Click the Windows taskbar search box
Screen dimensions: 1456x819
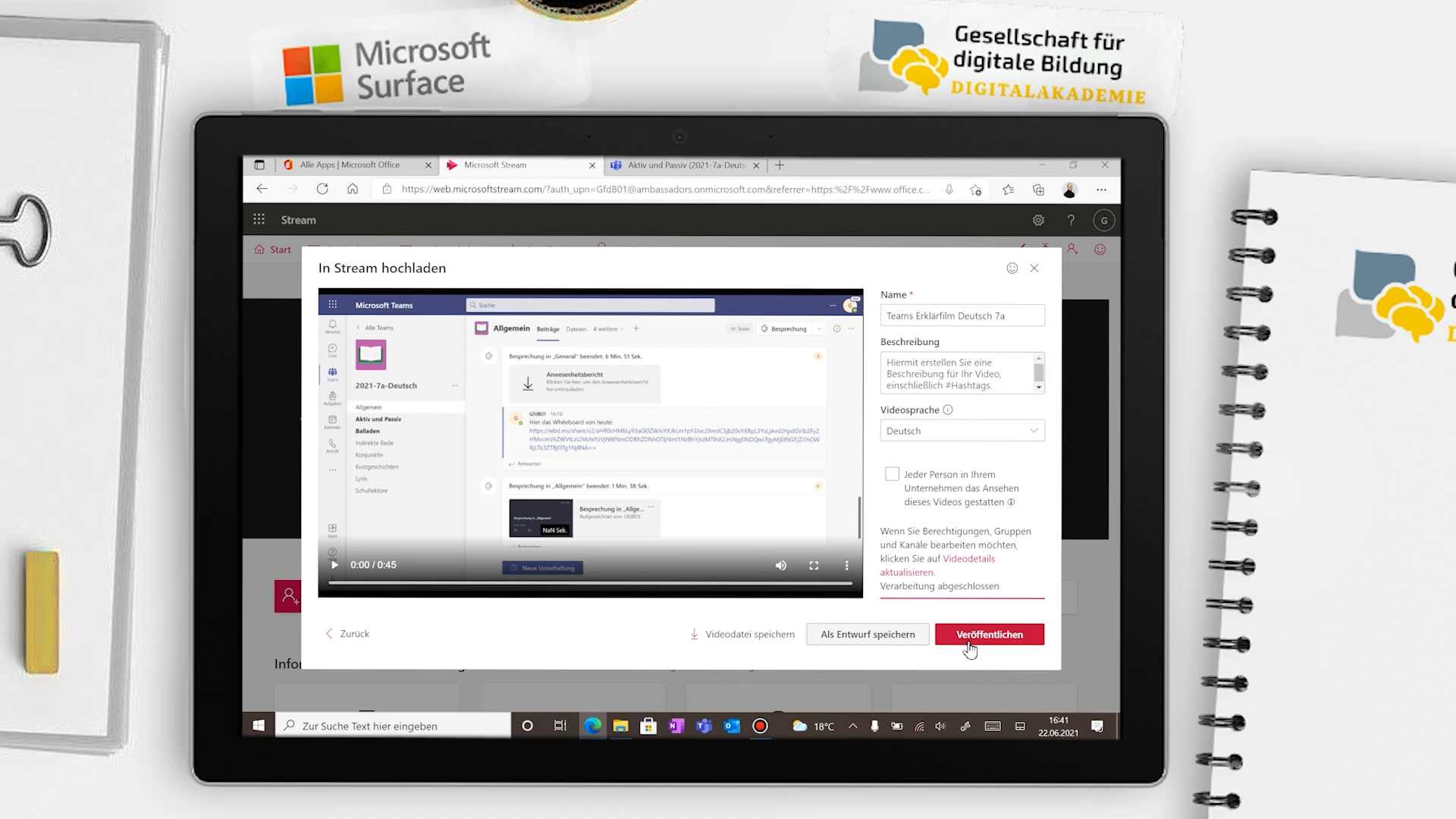[393, 726]
